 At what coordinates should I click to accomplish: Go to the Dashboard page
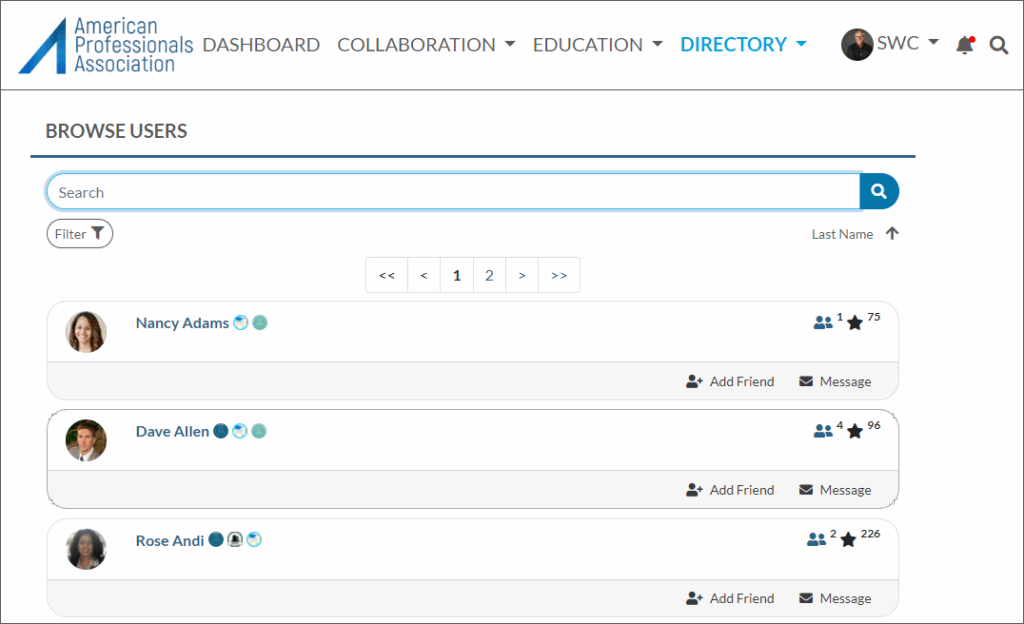(x=261, y=45)
